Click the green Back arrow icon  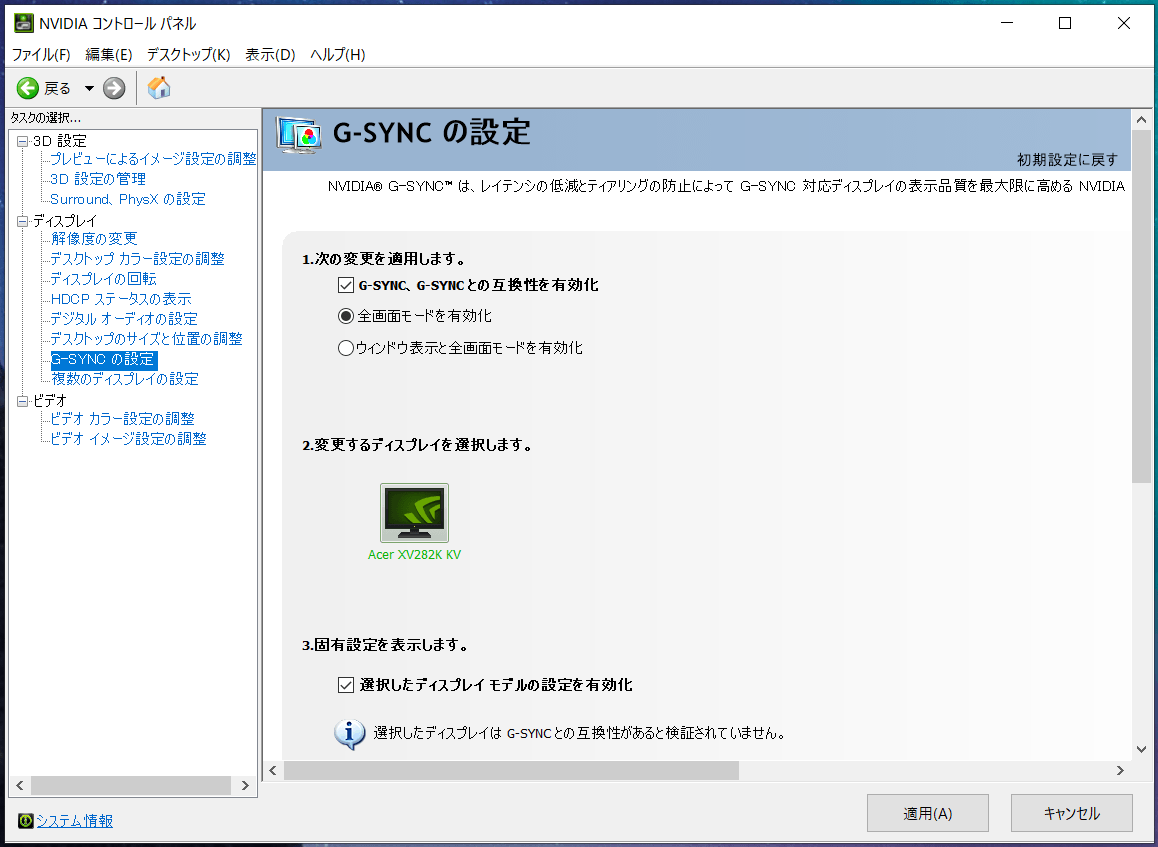[x=28, y=89]
